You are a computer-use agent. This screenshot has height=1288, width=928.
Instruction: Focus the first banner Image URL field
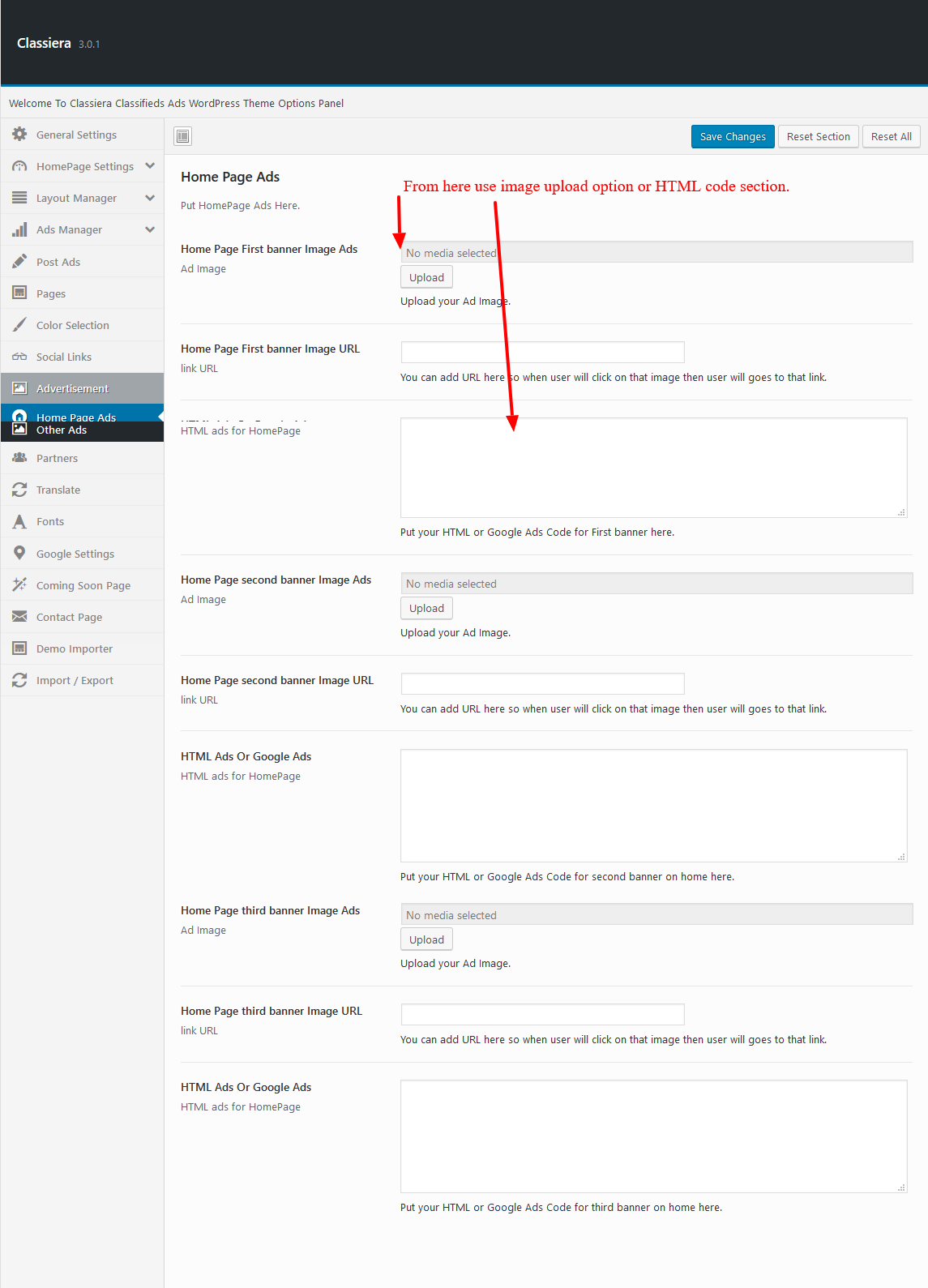click(x=542, y=352)
